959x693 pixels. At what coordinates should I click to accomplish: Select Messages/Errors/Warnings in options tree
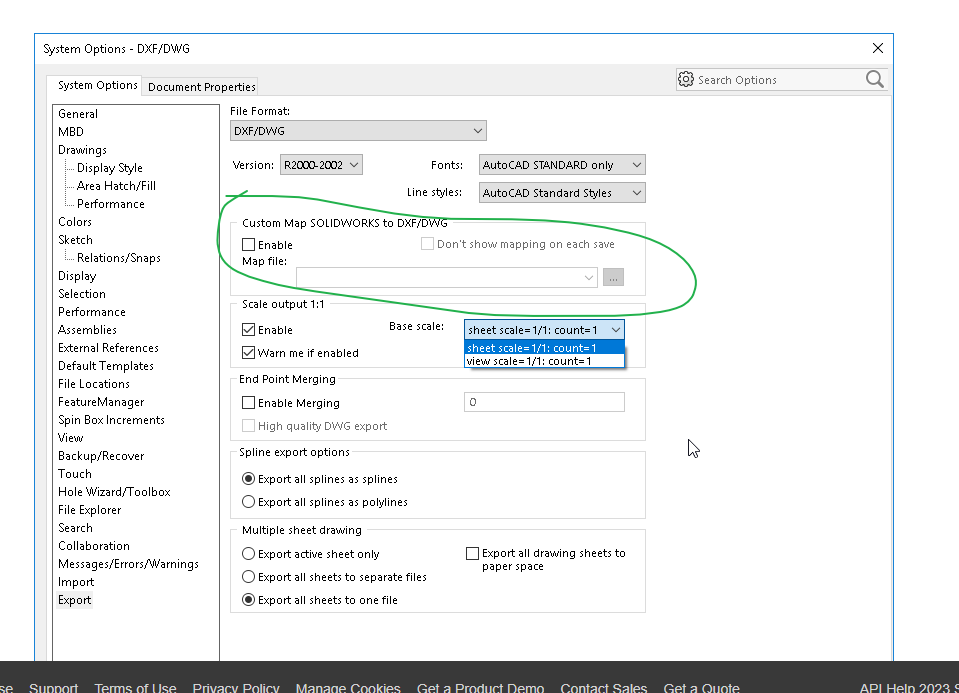128,564
